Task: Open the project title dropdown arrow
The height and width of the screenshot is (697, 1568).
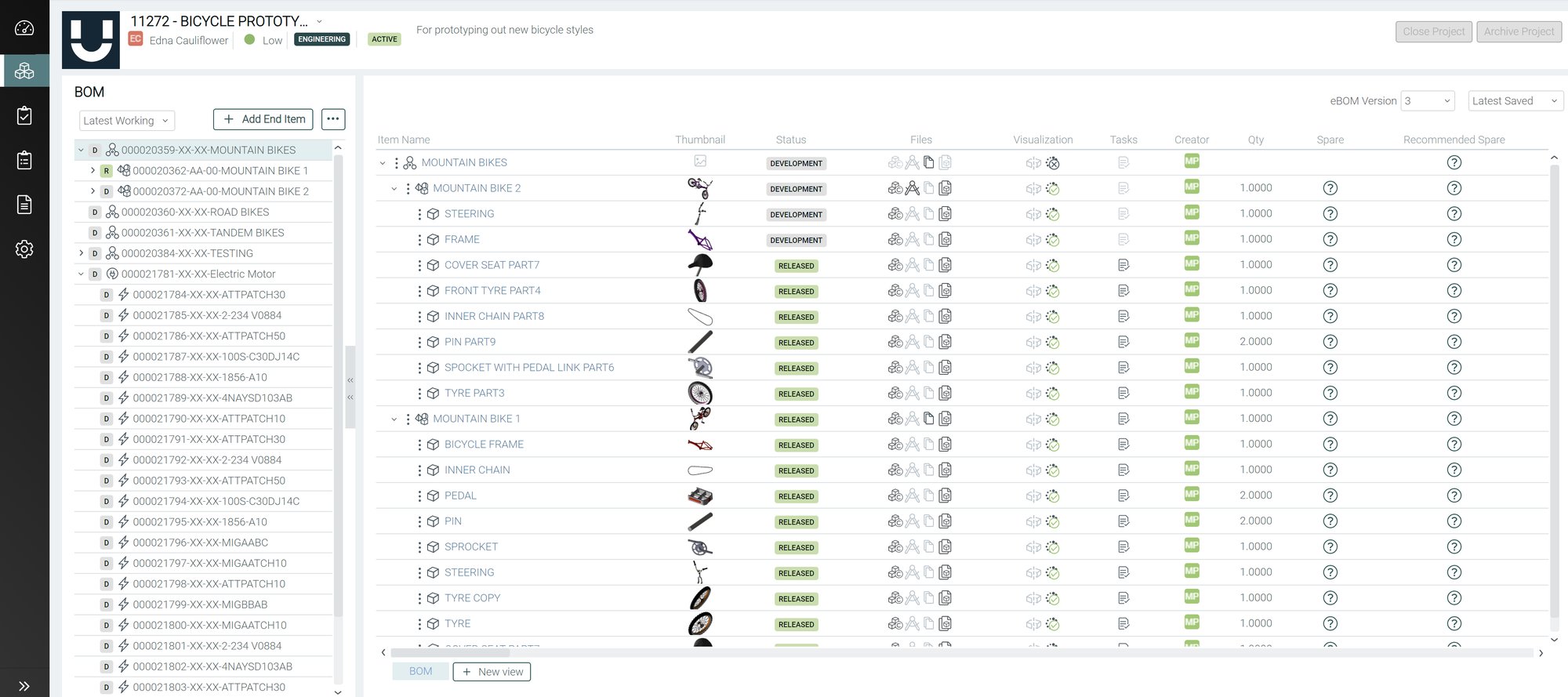Action: point(319,21)
